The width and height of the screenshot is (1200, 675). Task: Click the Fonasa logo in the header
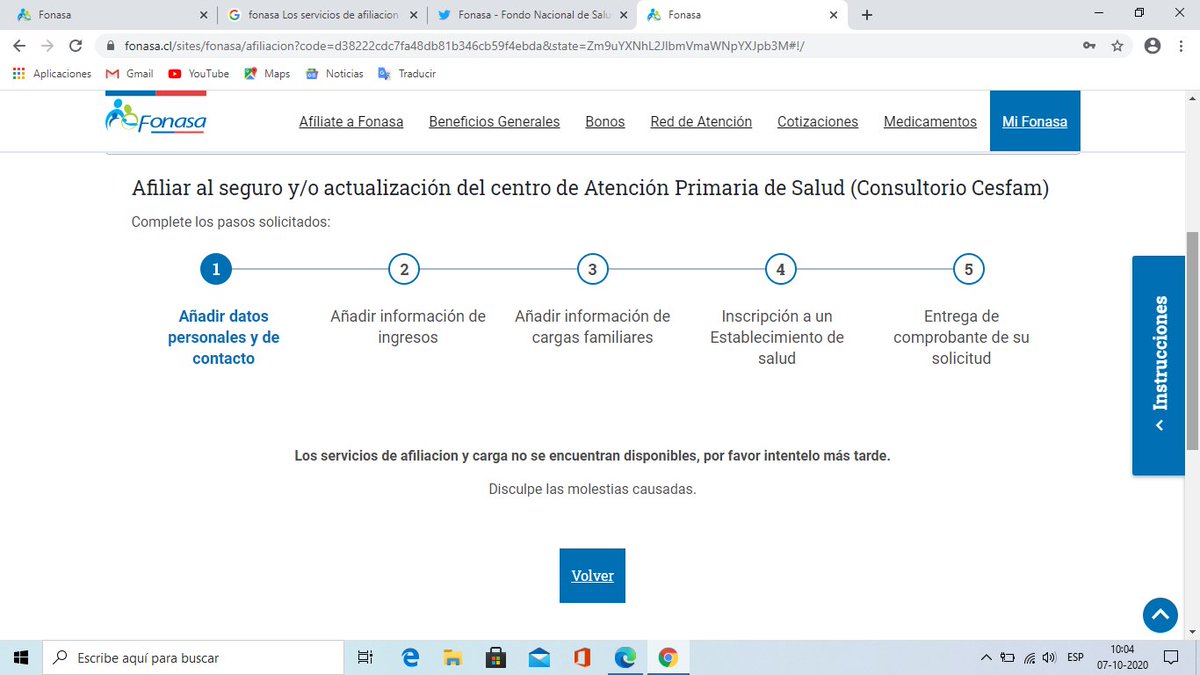coord(155,116)
